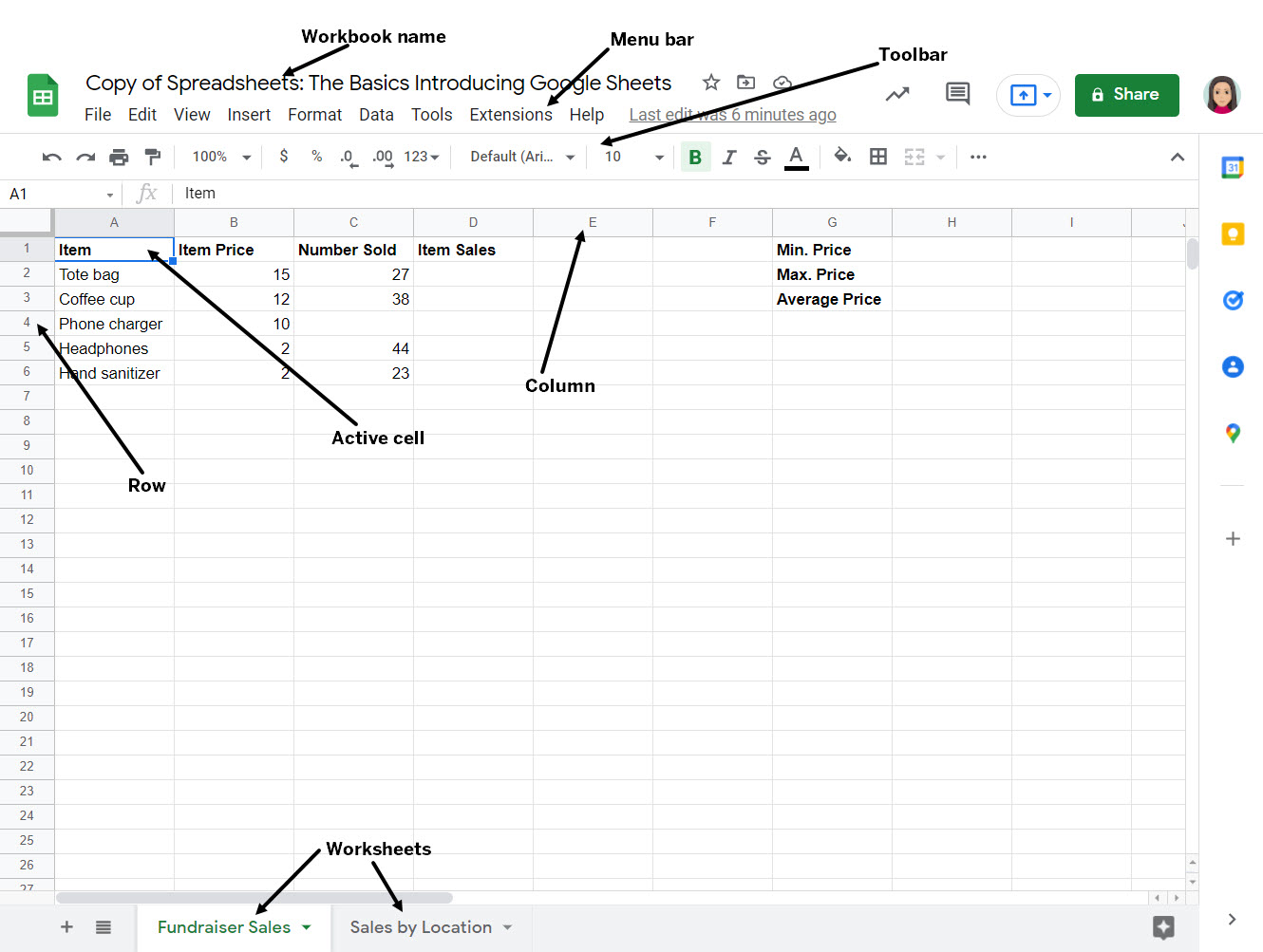Increase decimal places
The height and width of the screenshot is (952, 1263).
(383, 157)
